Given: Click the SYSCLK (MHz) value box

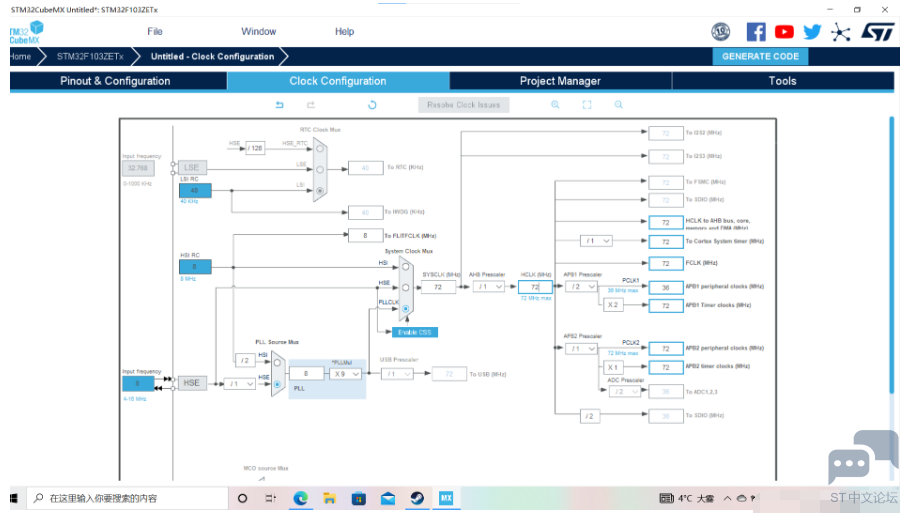Looking at the screenshot, I should 438,287.
